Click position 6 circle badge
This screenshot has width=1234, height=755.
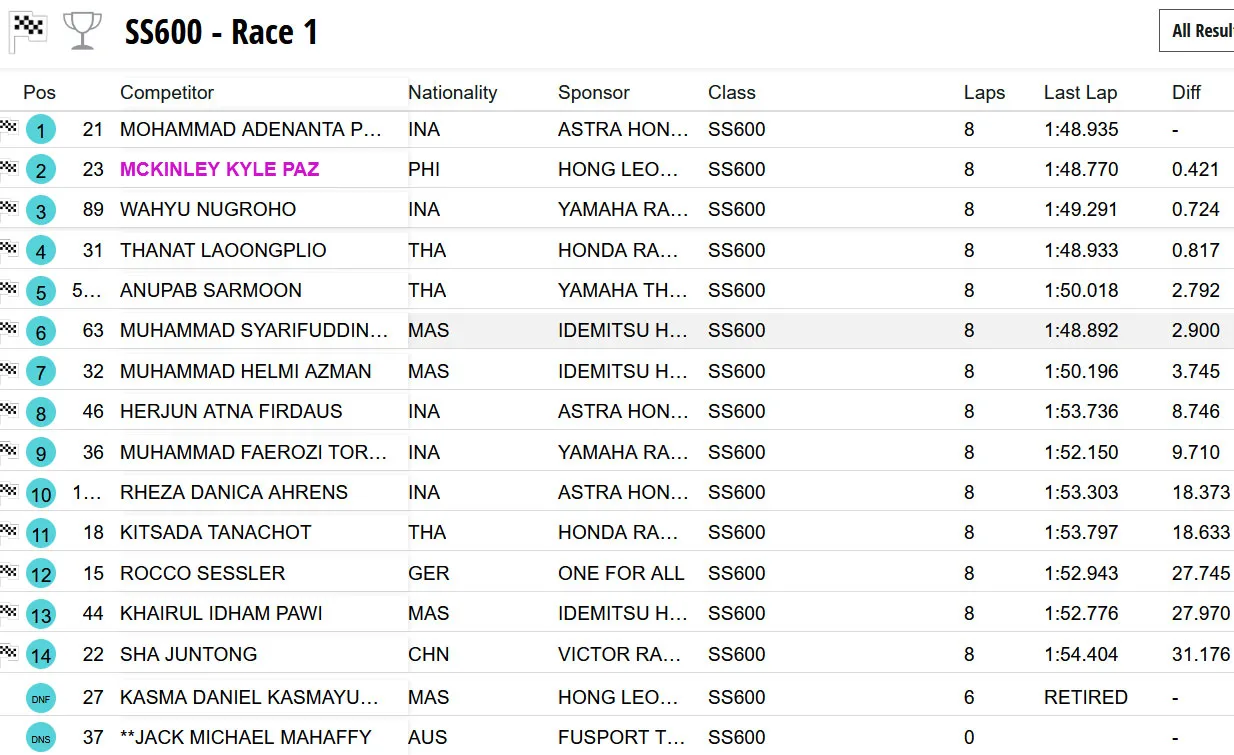40,332
